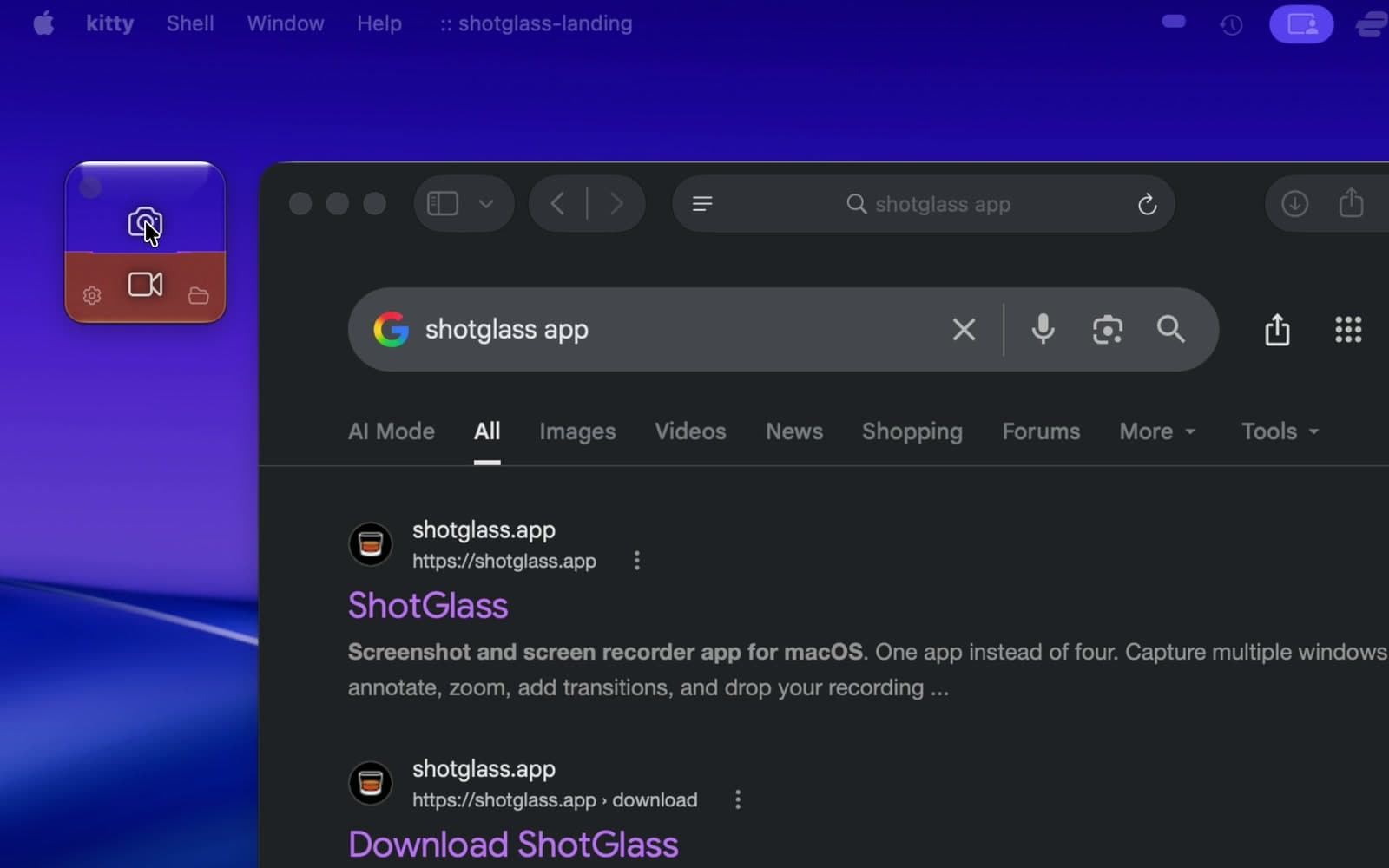Click download result's ShotGlass favicon
This screenshot has width=1389, height=868.
pos(371,783)
